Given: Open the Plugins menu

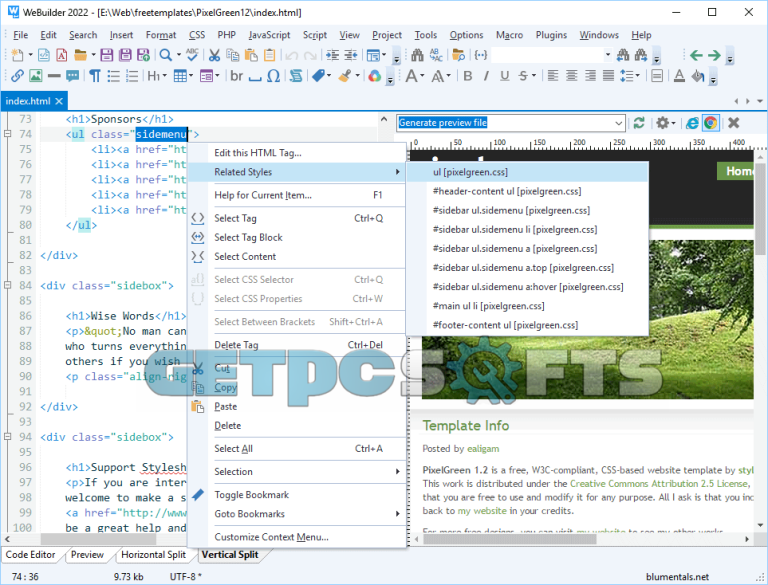Looking at the screenshot, I should (x=551, y=35).
